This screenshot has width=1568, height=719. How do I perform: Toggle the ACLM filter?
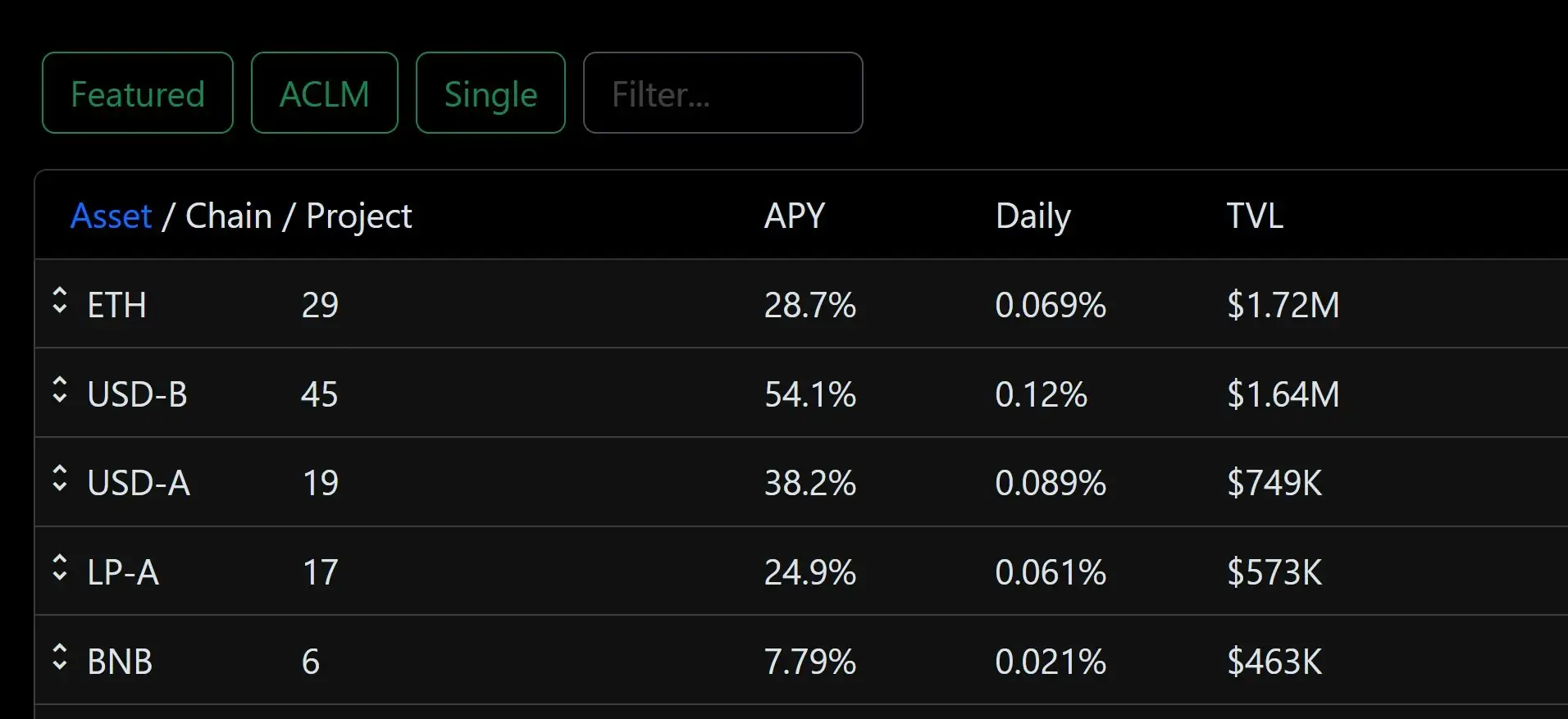[325, 93]
